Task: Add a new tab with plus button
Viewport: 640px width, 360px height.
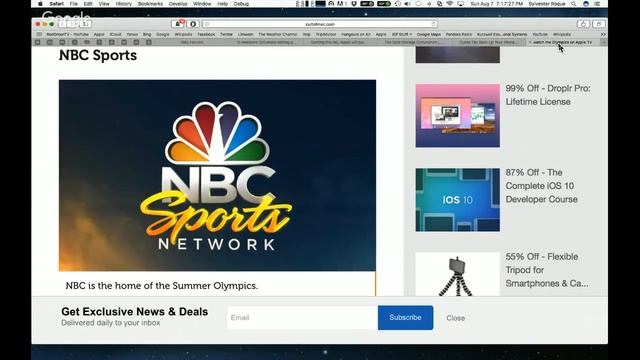Action: (x=604, y=42)
